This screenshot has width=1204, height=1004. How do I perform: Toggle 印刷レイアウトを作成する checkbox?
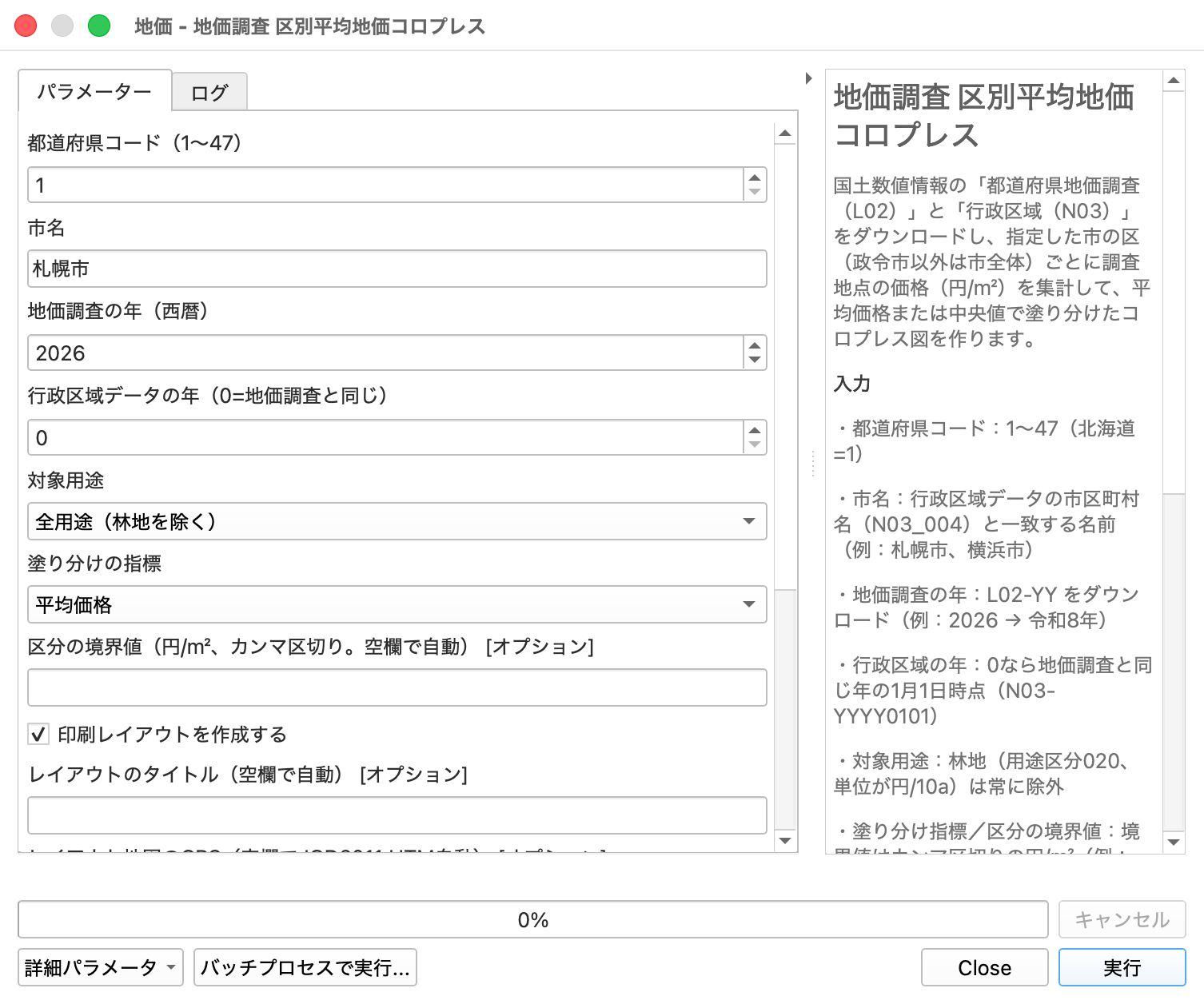coord(38,734)
